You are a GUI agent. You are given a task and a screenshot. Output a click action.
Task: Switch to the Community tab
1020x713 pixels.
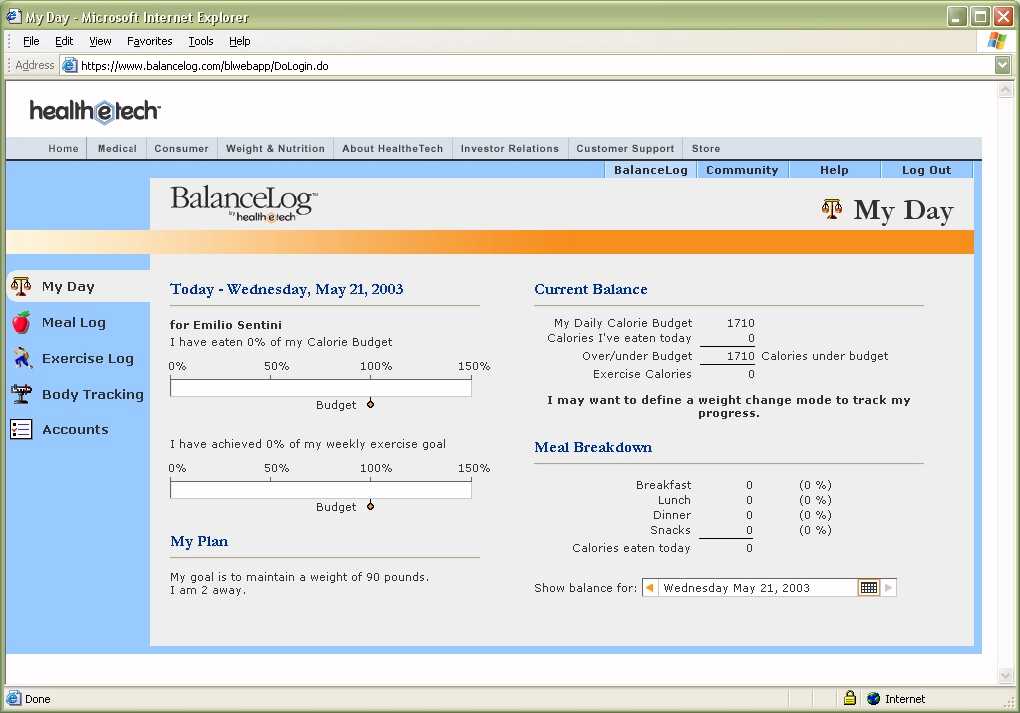[742, 170]
